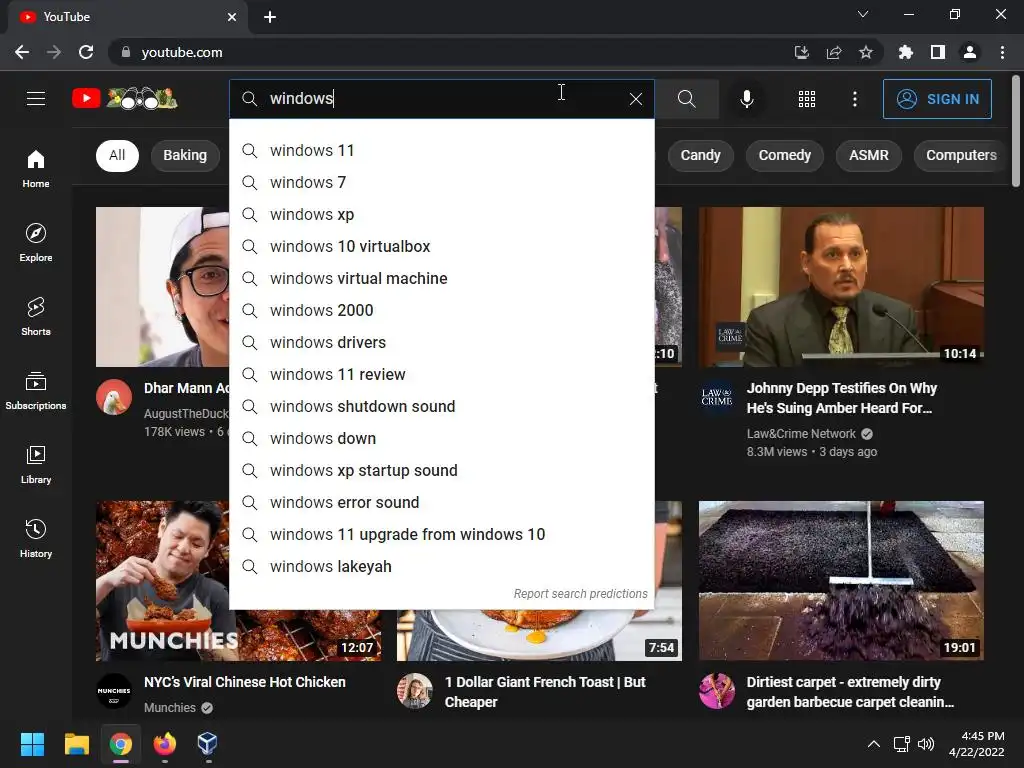Select the Candy filter chip
1024x768 pixels.
pyautogui.click(x=700, y=155)
